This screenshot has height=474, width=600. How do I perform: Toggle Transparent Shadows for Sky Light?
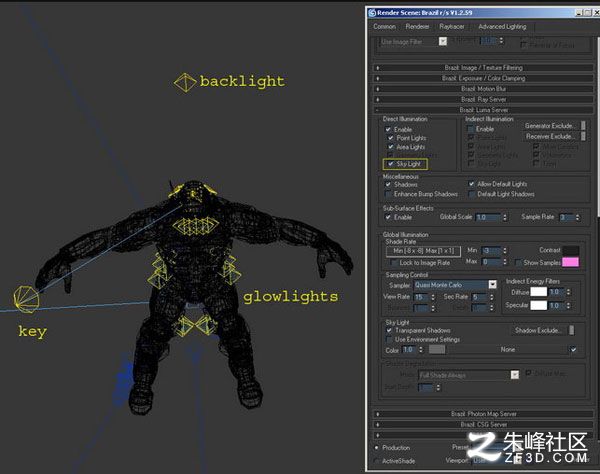tap(389, 330)
